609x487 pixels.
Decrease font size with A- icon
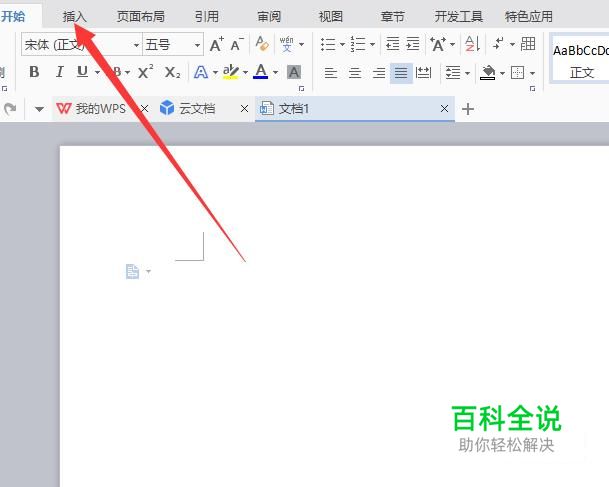coord(237,44)
